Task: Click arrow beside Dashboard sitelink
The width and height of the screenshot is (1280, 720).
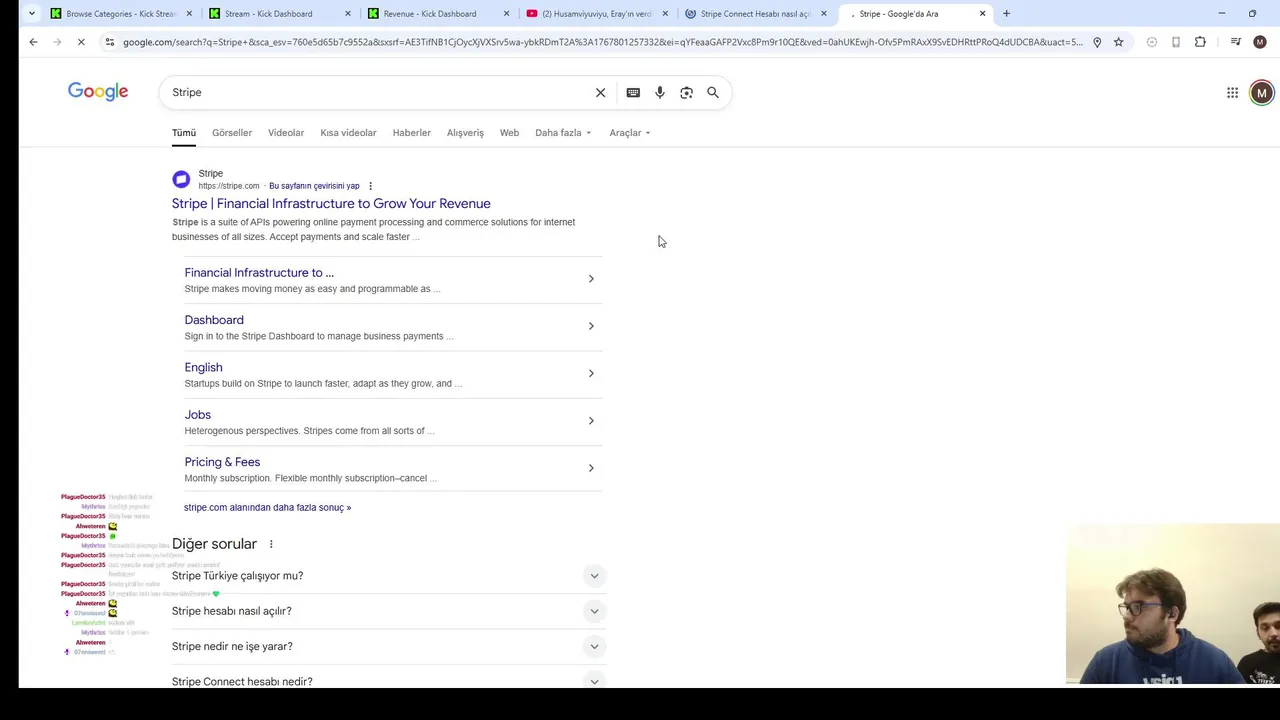Action: click(591, 326)
